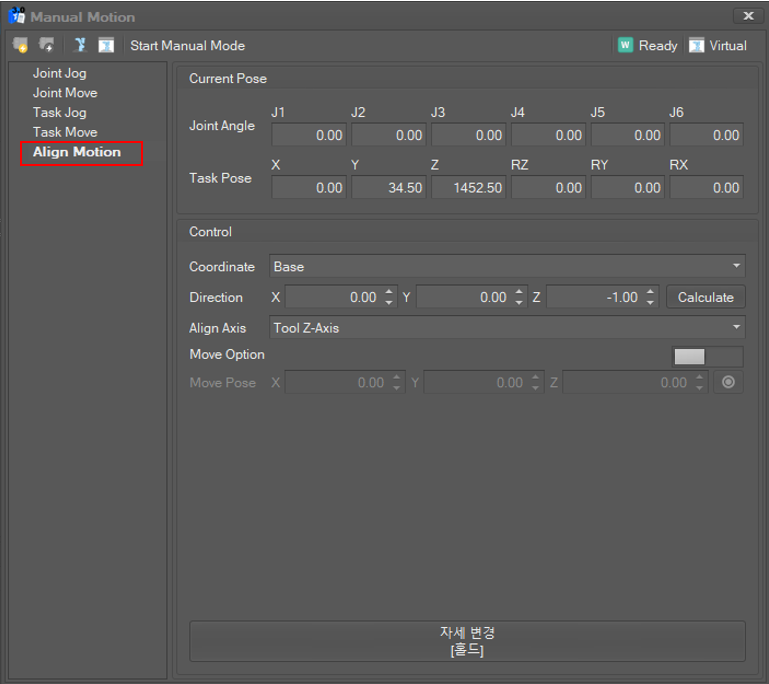Decrease Direction Z value with down arrow
The width and height of the screenshot is (769, 684).
tap(651, 302)
